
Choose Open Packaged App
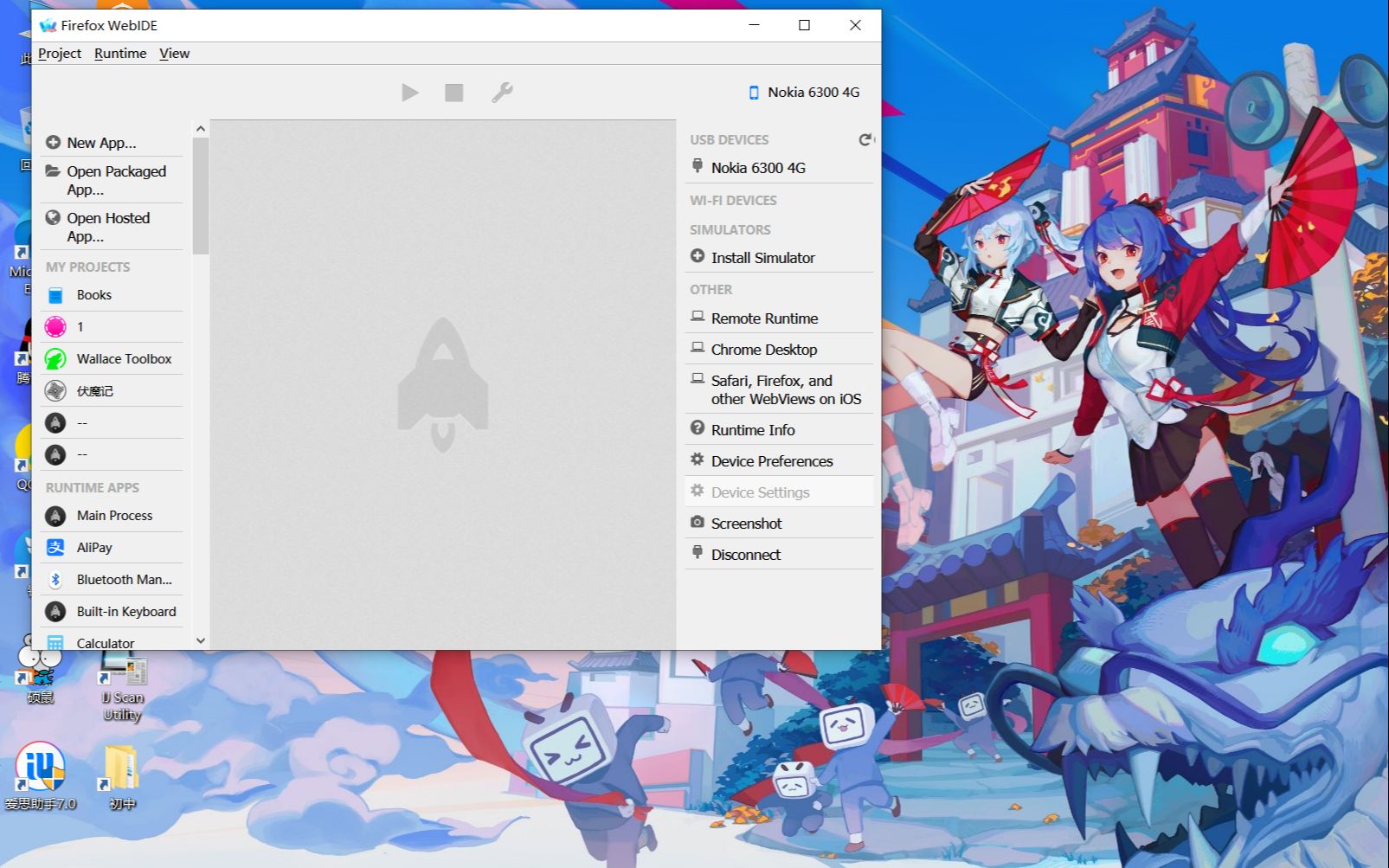[x=112, y=180]
